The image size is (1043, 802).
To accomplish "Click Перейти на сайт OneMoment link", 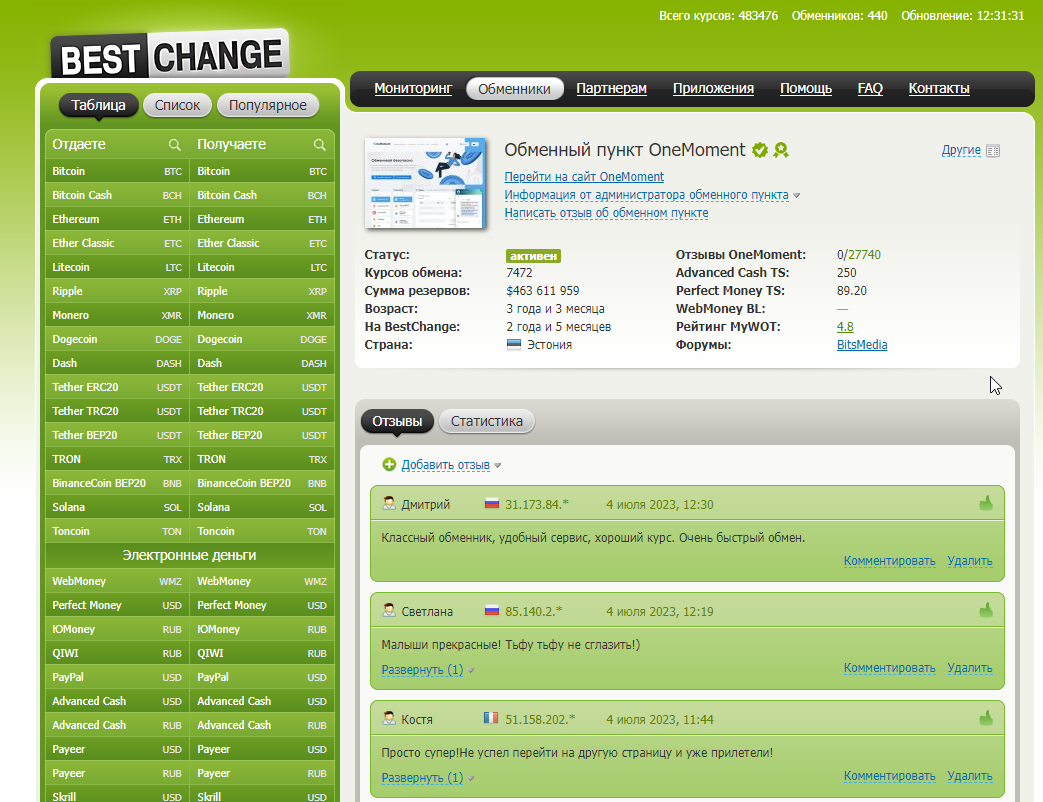I will tap(584, 177).
